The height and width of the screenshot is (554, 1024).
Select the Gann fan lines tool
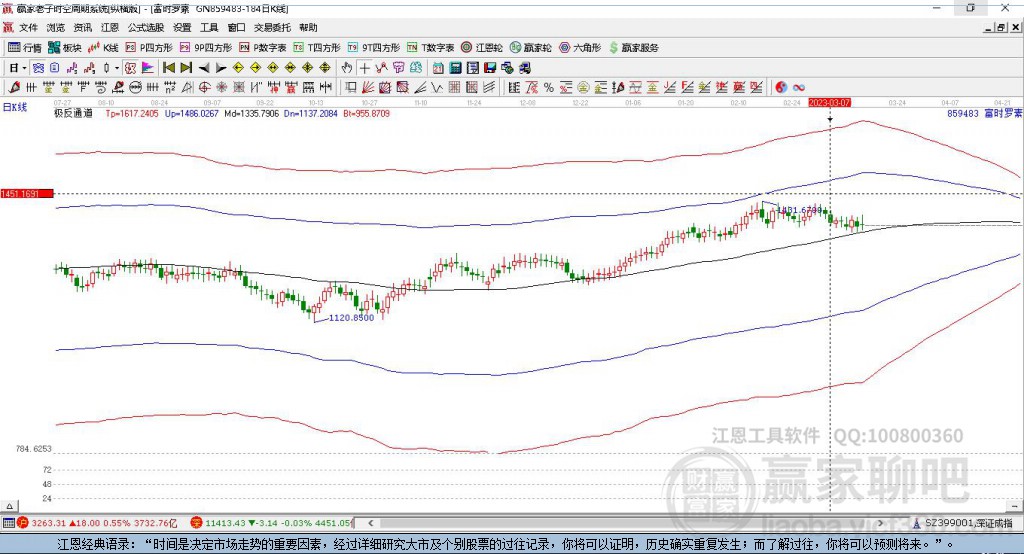[368, 88]
